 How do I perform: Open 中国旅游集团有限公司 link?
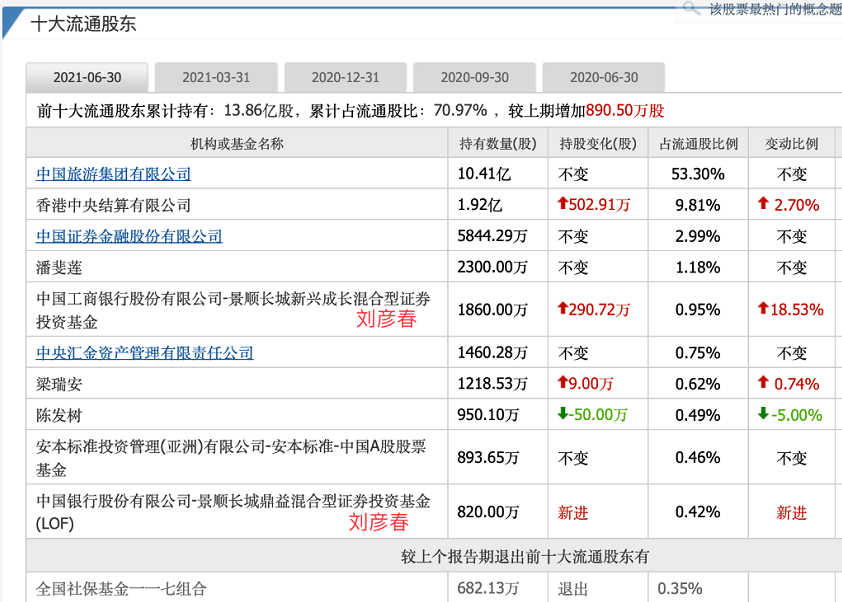pos(113,174)
